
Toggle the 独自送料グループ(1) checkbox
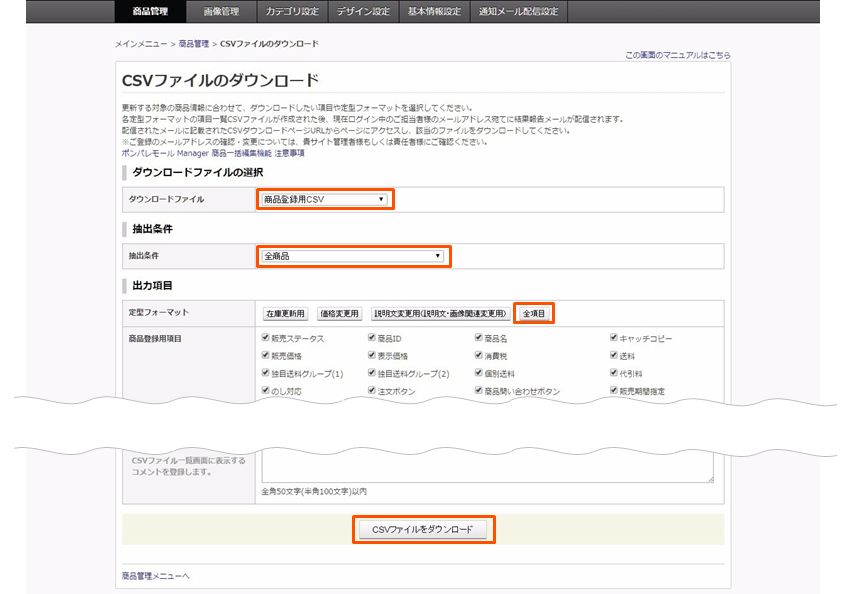click(x=265, y=372)
